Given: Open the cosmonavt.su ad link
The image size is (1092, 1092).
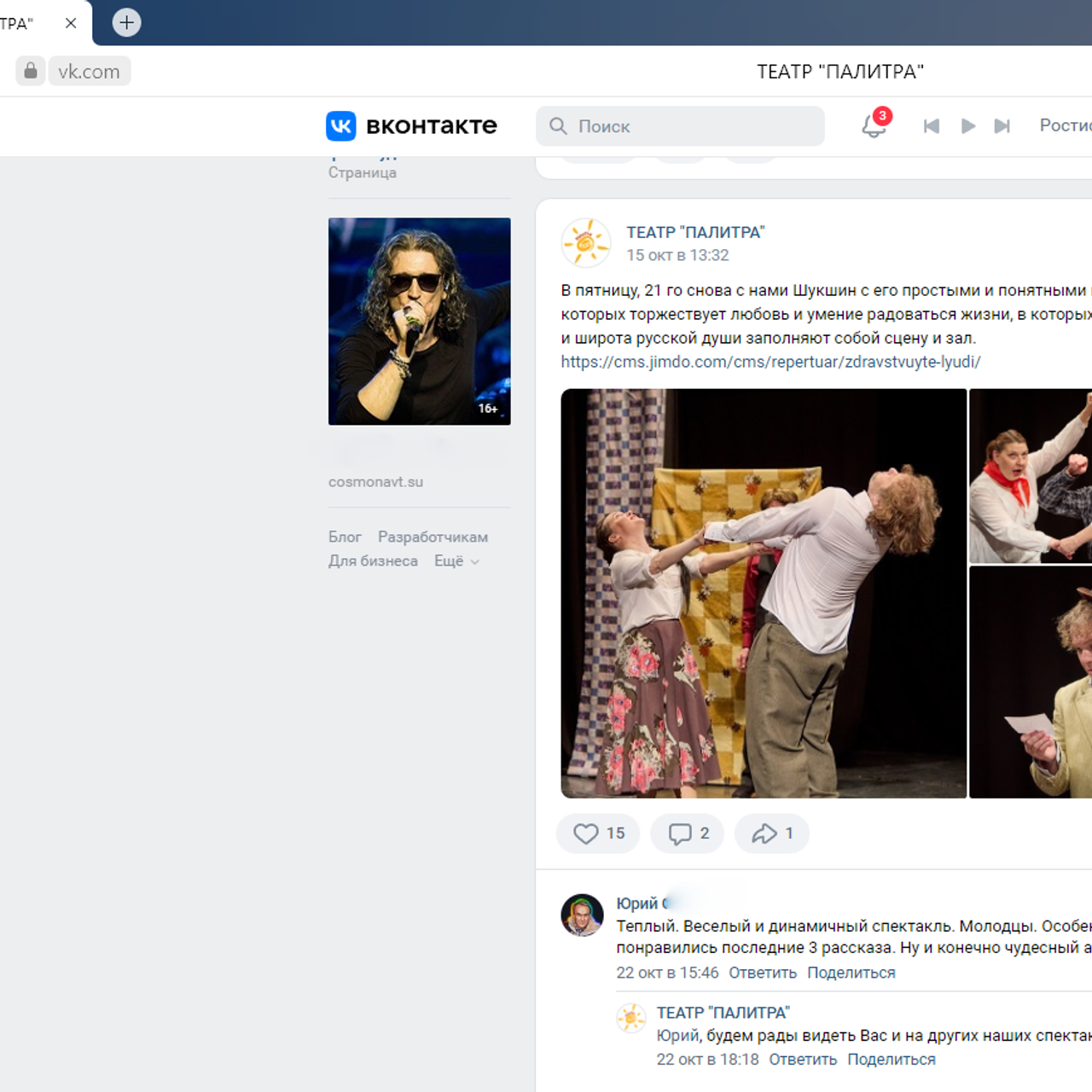Looking at the screenshot, I should point(375,482).
